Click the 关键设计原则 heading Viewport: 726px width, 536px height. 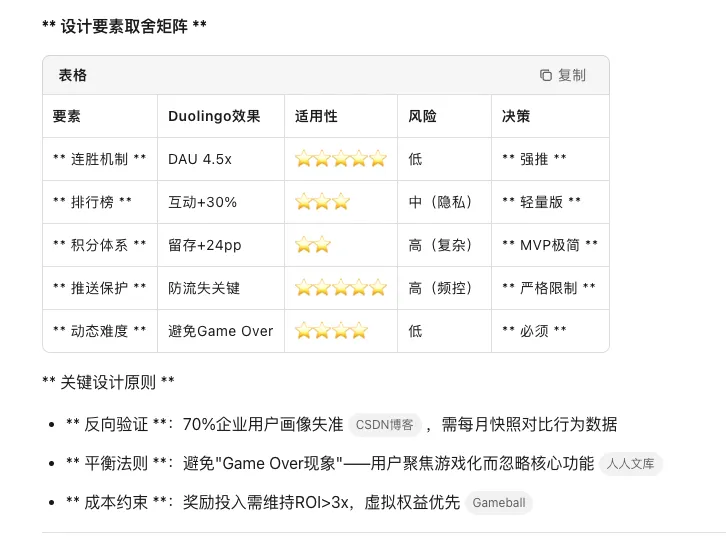(108, 382)
